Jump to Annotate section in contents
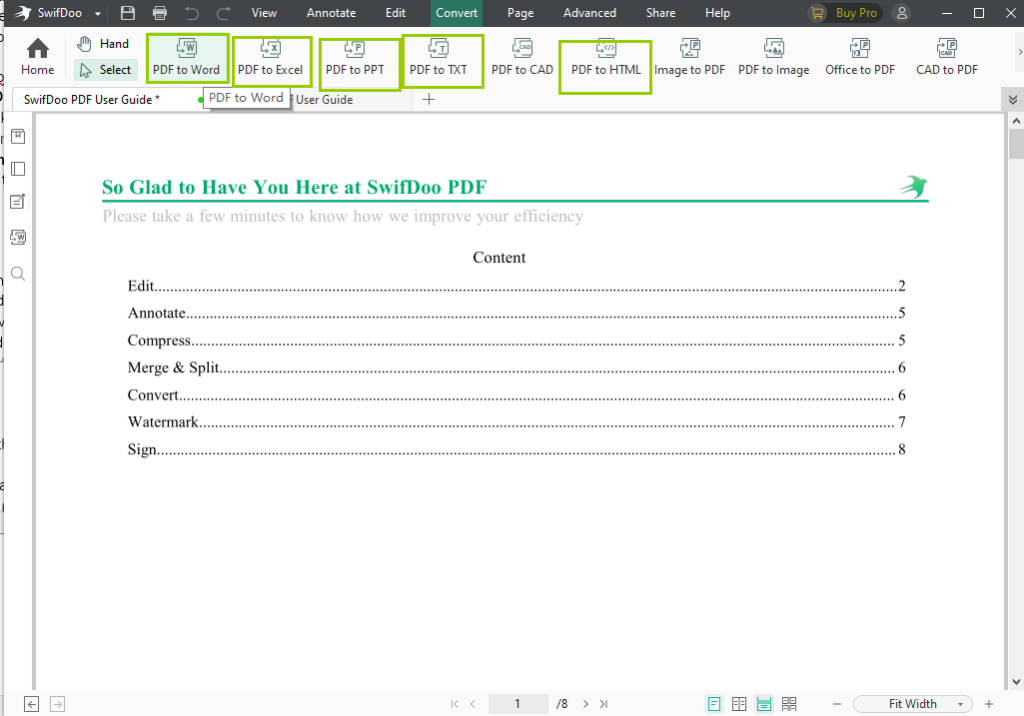 (516, 313)
